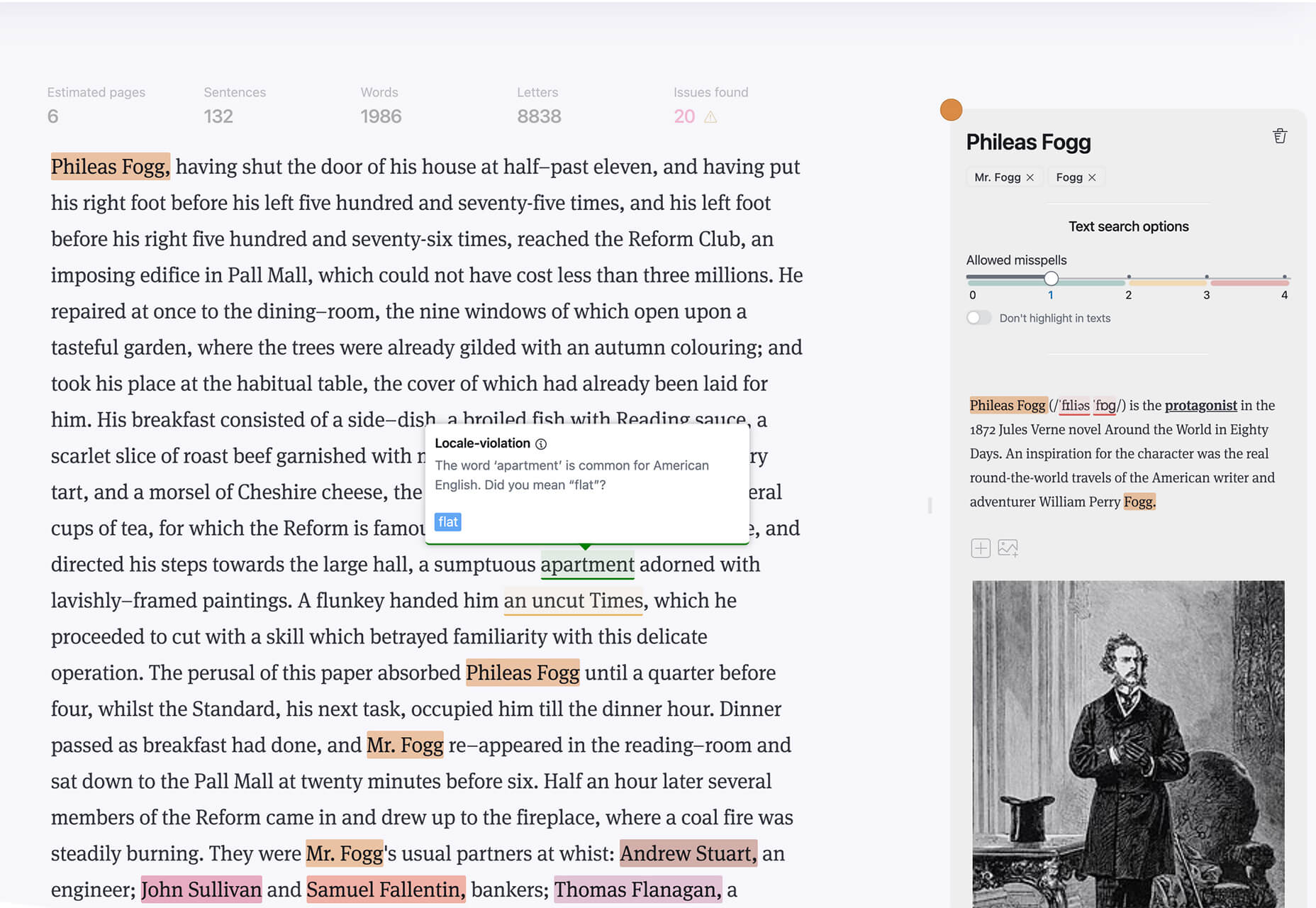
Task: Toggle 'Don't highlight in texts' switch
Action: pyautogui.click(x=978, y=318)
